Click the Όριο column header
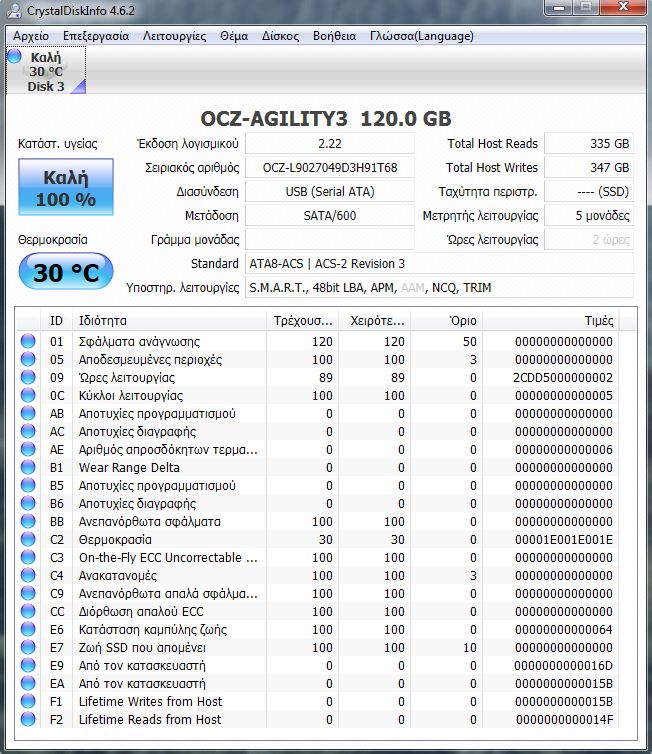This screenshot has height=754, width=652. [x=447, y=321]
